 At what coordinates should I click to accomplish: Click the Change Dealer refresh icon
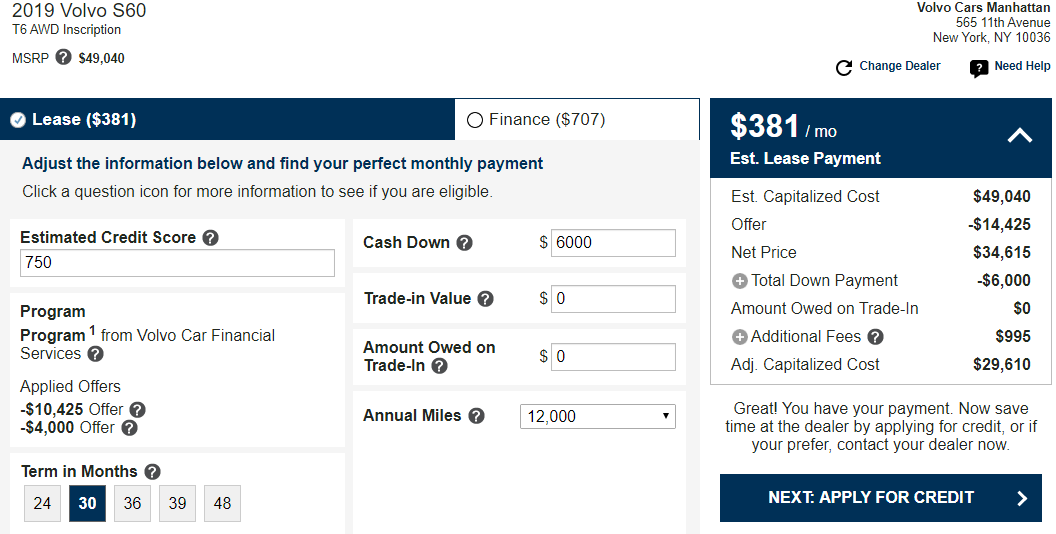(x=844, y=67)
